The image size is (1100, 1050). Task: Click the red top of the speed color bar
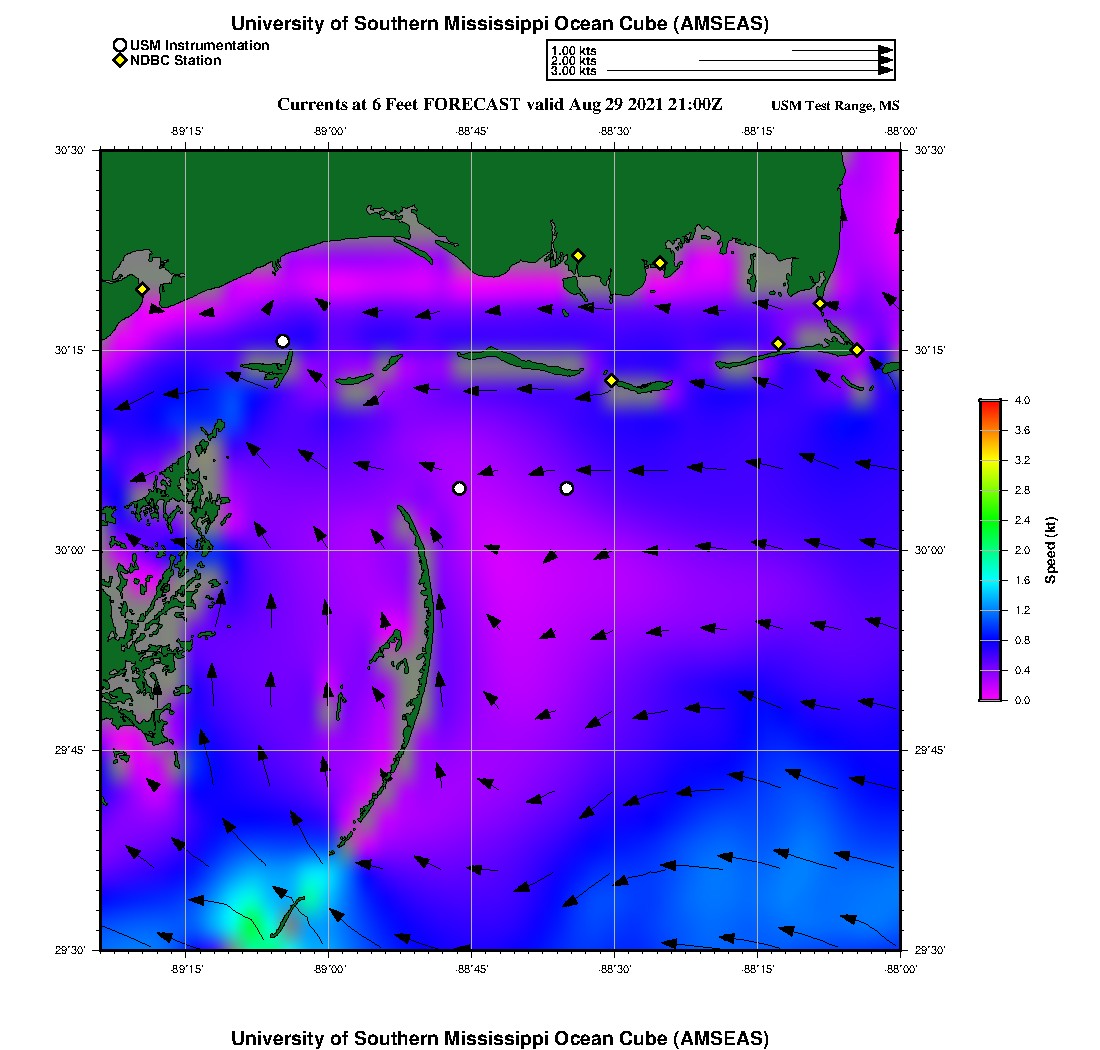(x=990, y=404)
